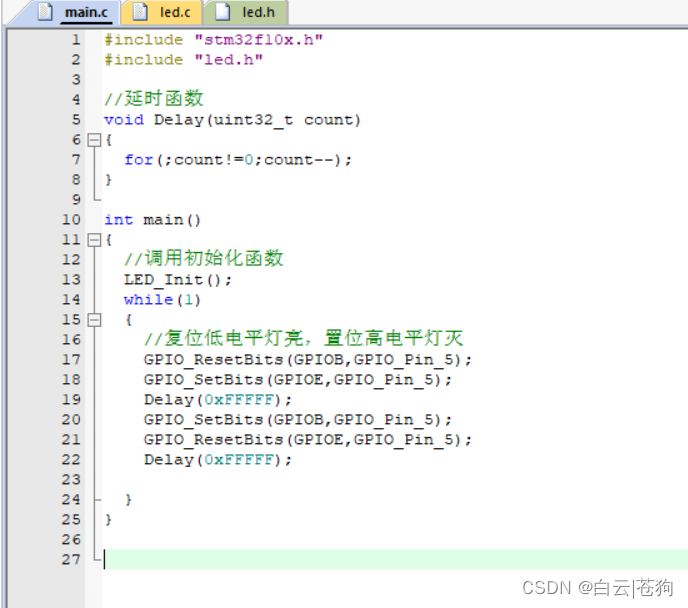Viewport: 688px width, 608px height.
Task: Click line number 1 in the gutter
Action: click(76, 40)
